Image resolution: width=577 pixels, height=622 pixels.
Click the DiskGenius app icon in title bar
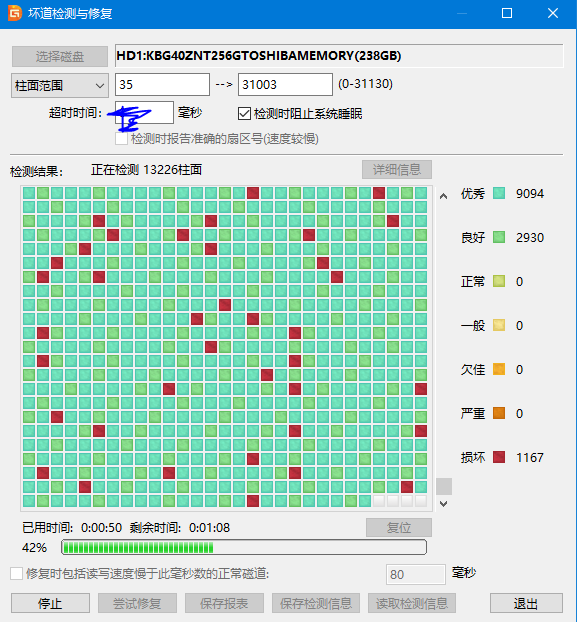click(x=15, y=13)
